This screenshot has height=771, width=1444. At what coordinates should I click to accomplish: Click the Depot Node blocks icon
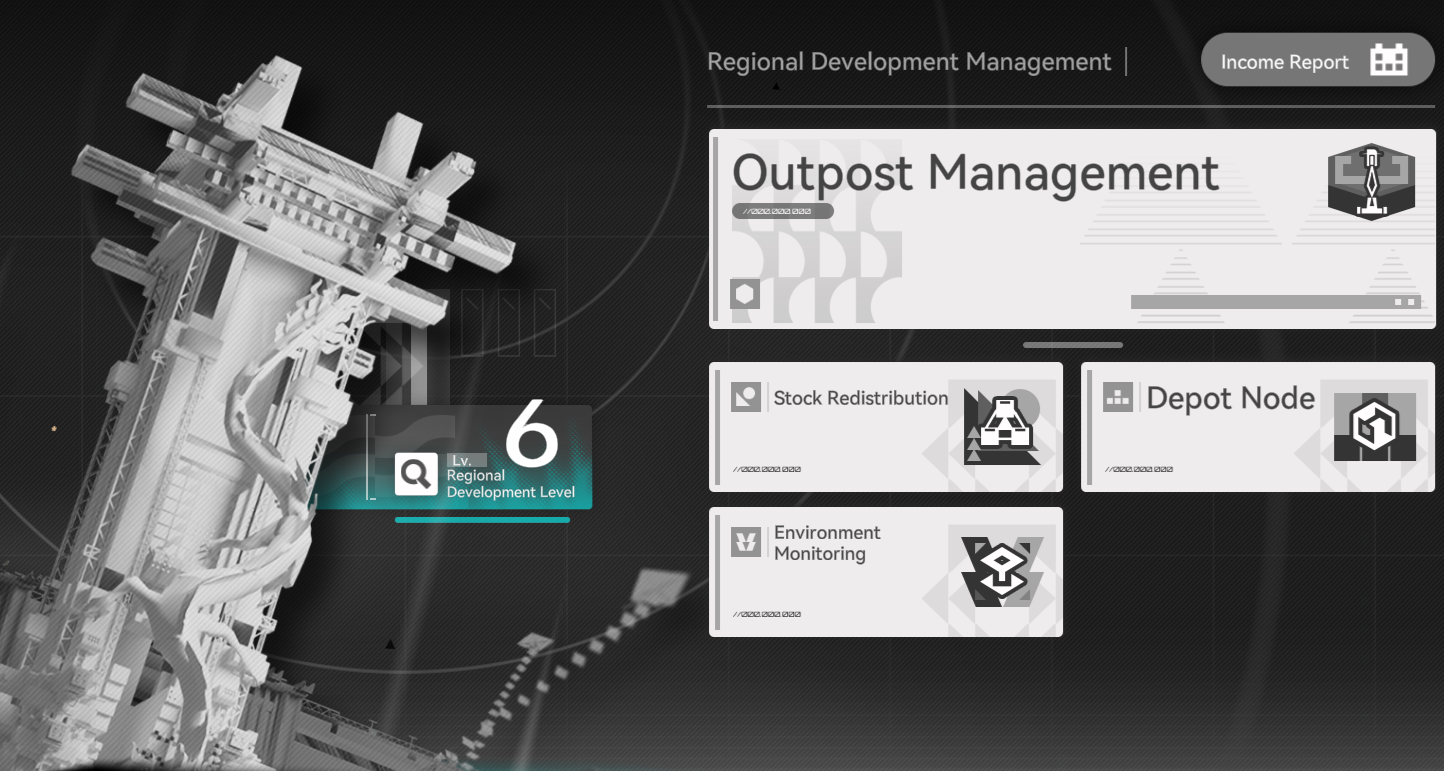click(1117, 397)
